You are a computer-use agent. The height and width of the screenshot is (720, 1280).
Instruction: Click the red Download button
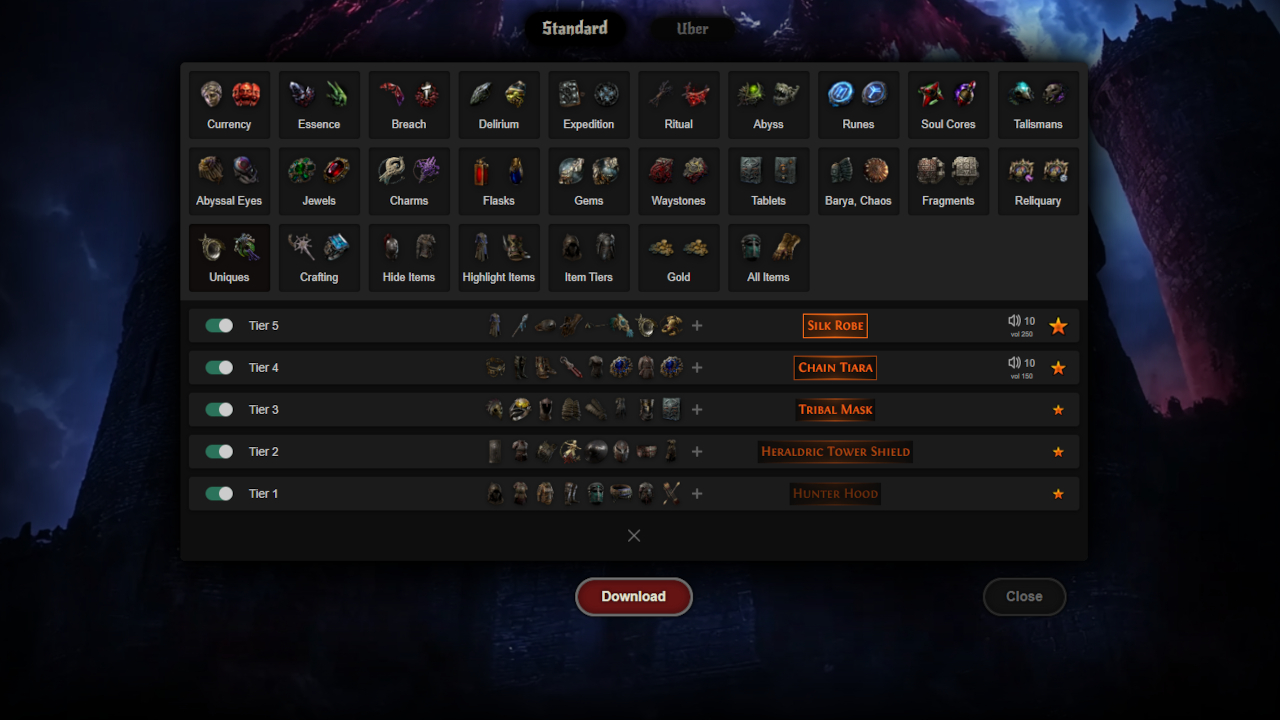[634, 596]
